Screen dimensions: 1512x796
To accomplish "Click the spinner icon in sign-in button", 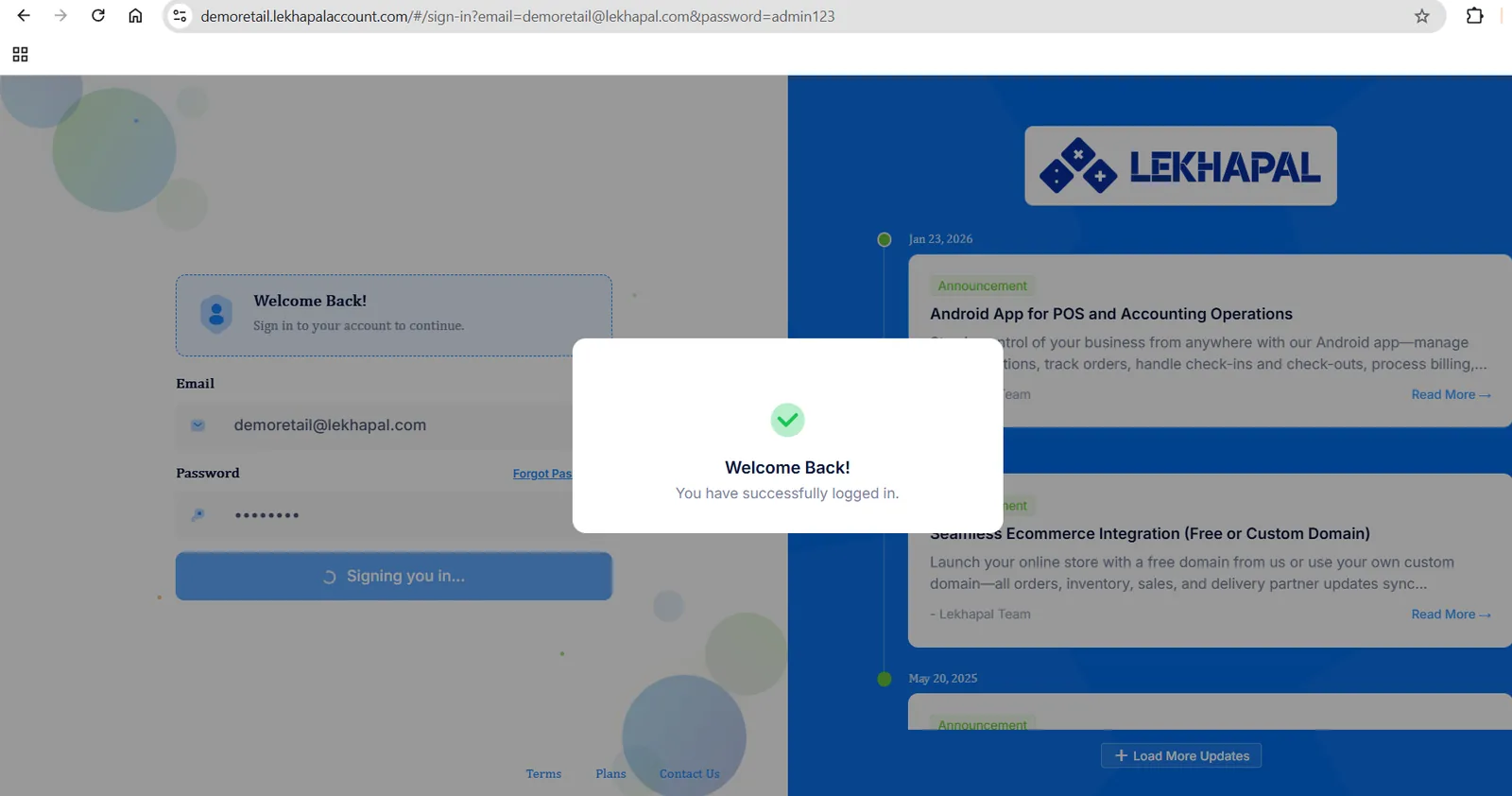I will point(329,577).
